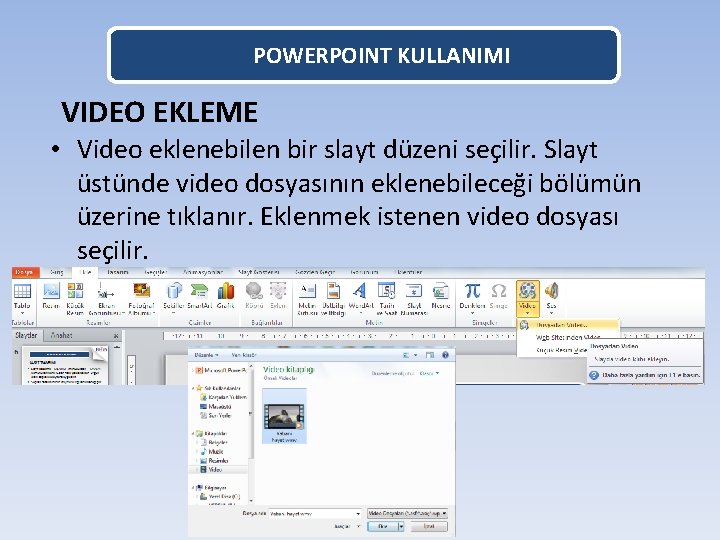Click the Köprü (Hyperlink) icon
Screen dimensions: 720x540
tap(254, 291)
